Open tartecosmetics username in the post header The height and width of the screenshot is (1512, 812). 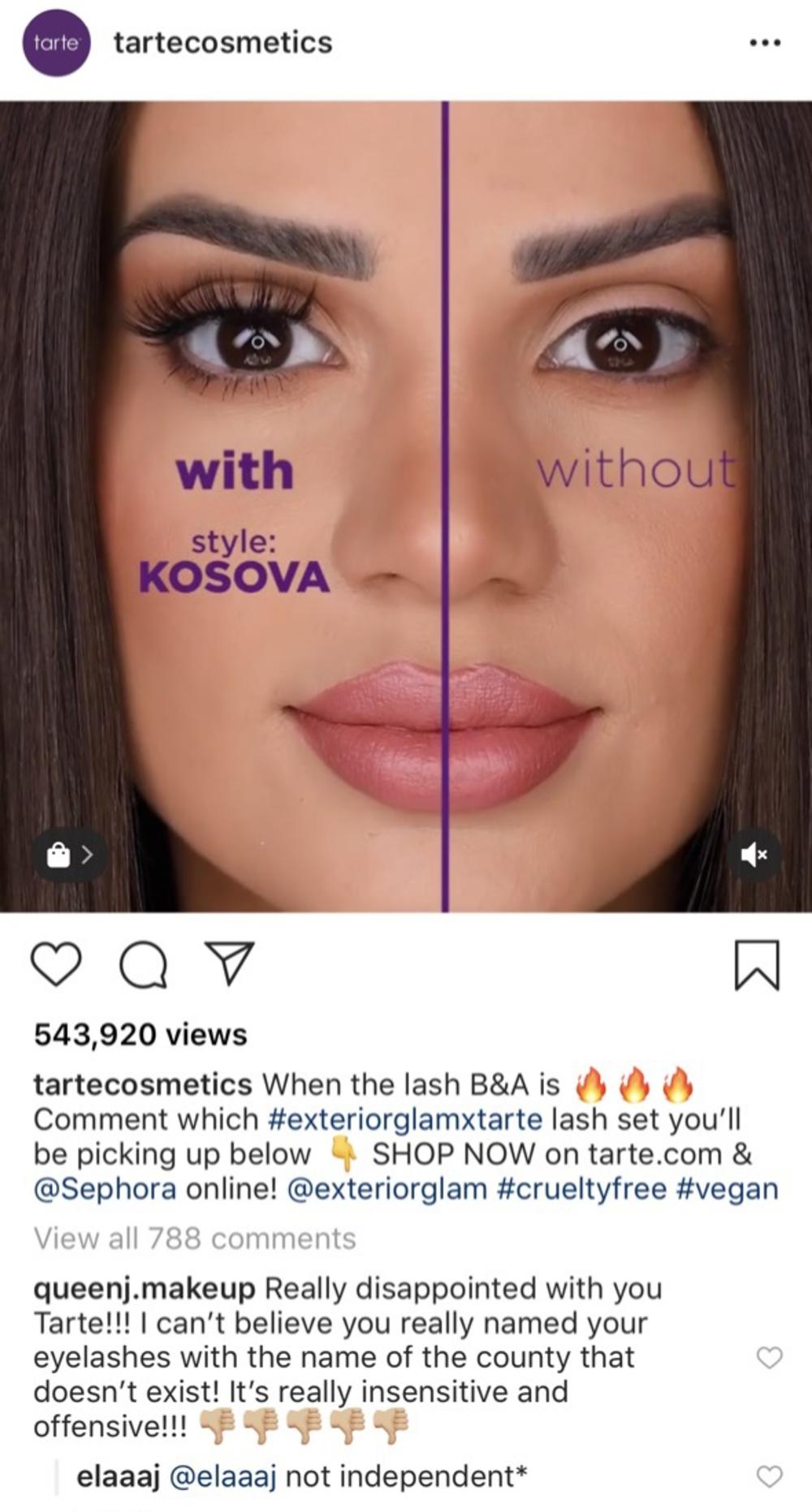click(223, 42)
